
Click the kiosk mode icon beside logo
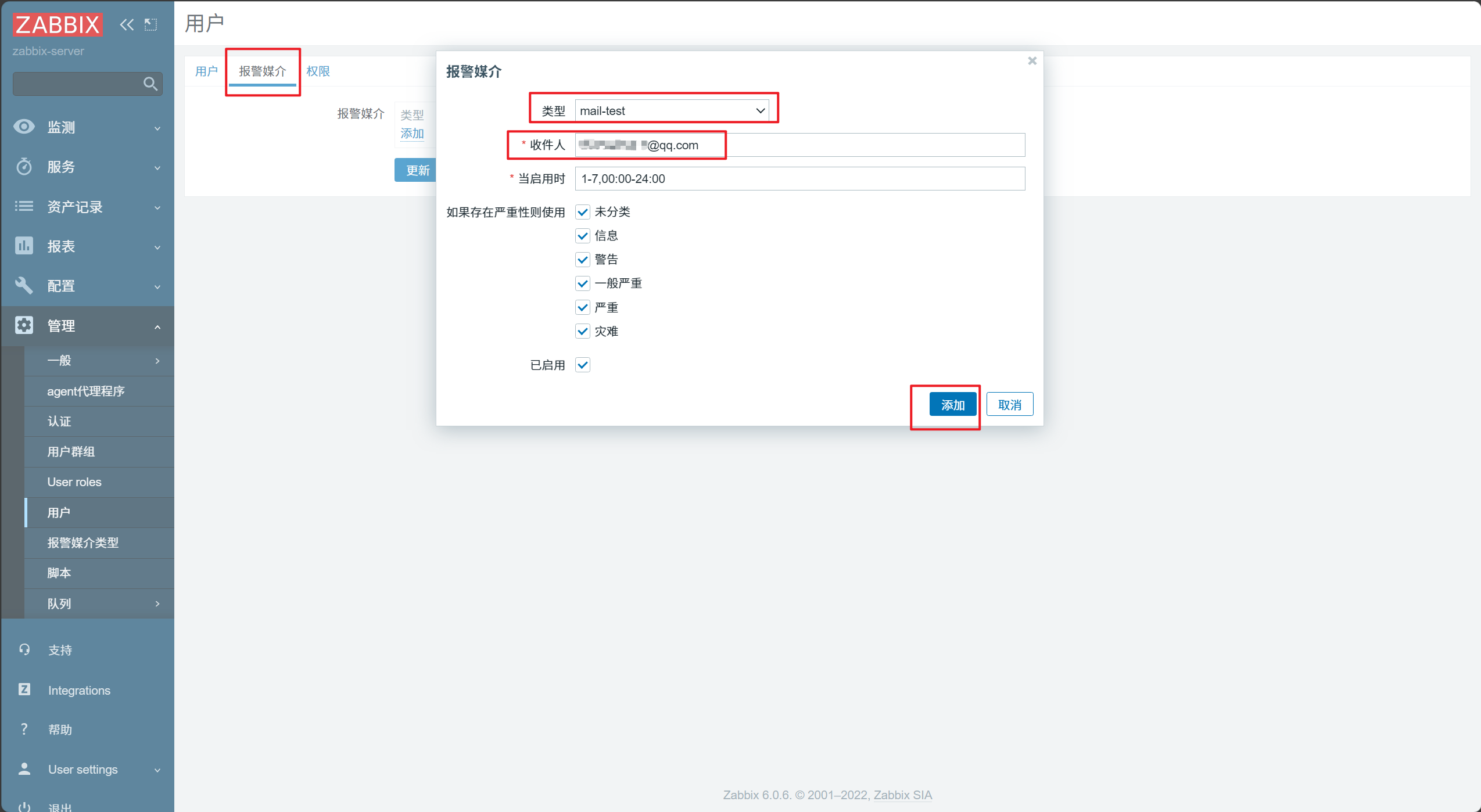[151, 24]
